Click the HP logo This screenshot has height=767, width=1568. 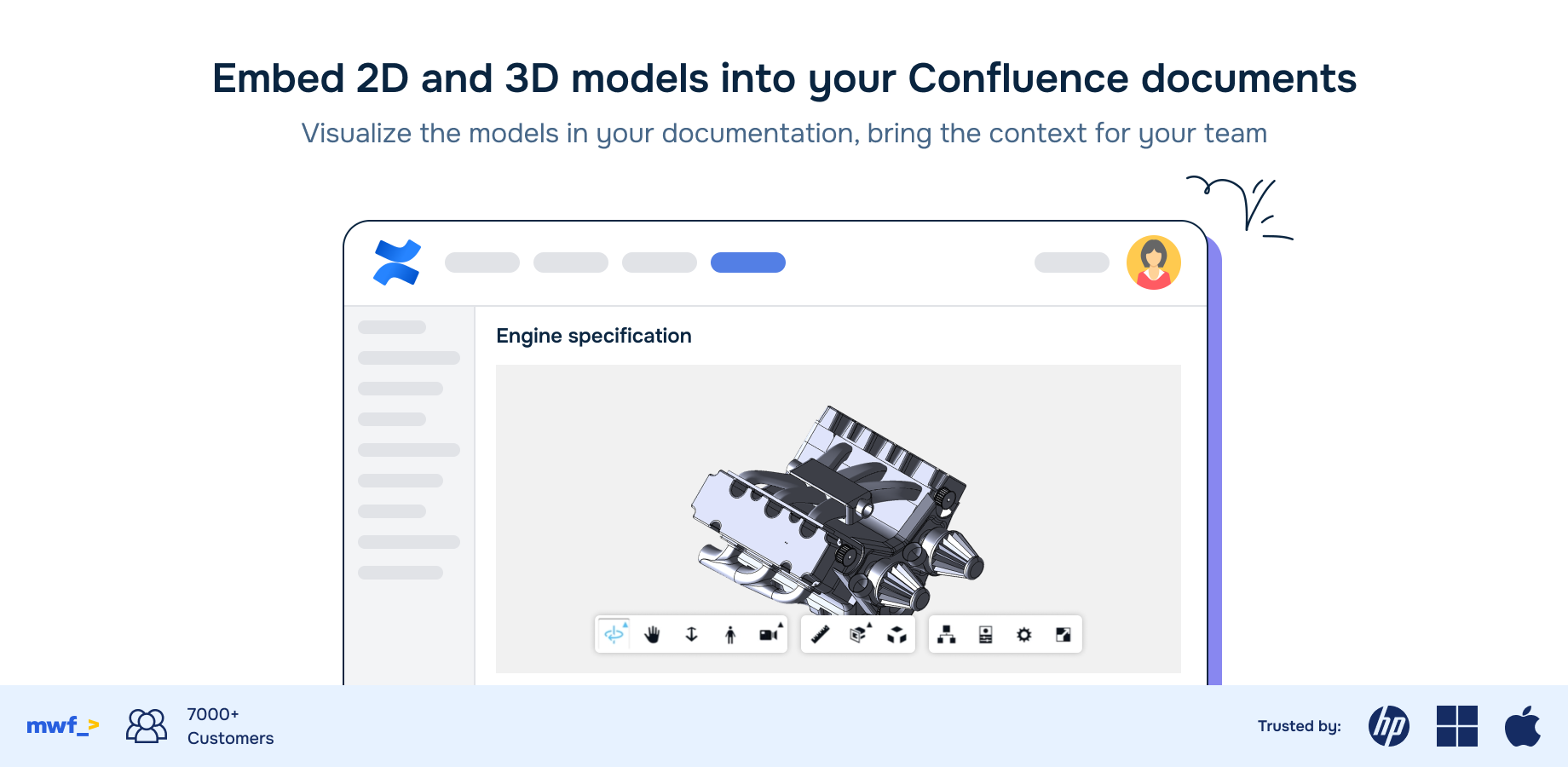tap(1389, 726)
